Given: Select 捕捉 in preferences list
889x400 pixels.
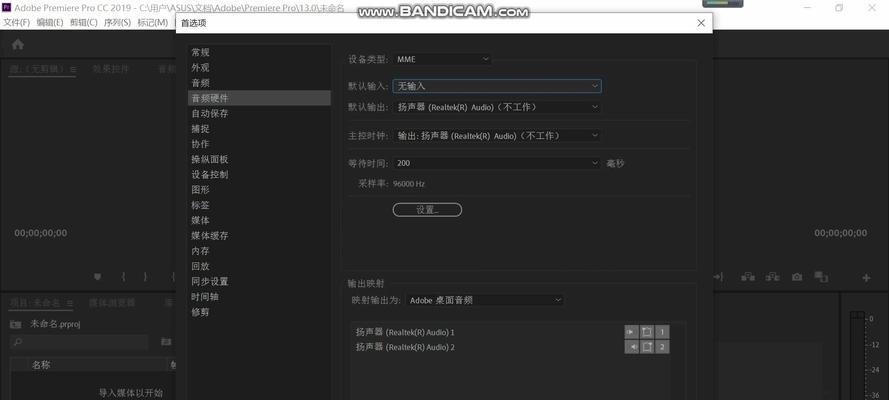Looking at the screenshot, I should click(259, 129).
